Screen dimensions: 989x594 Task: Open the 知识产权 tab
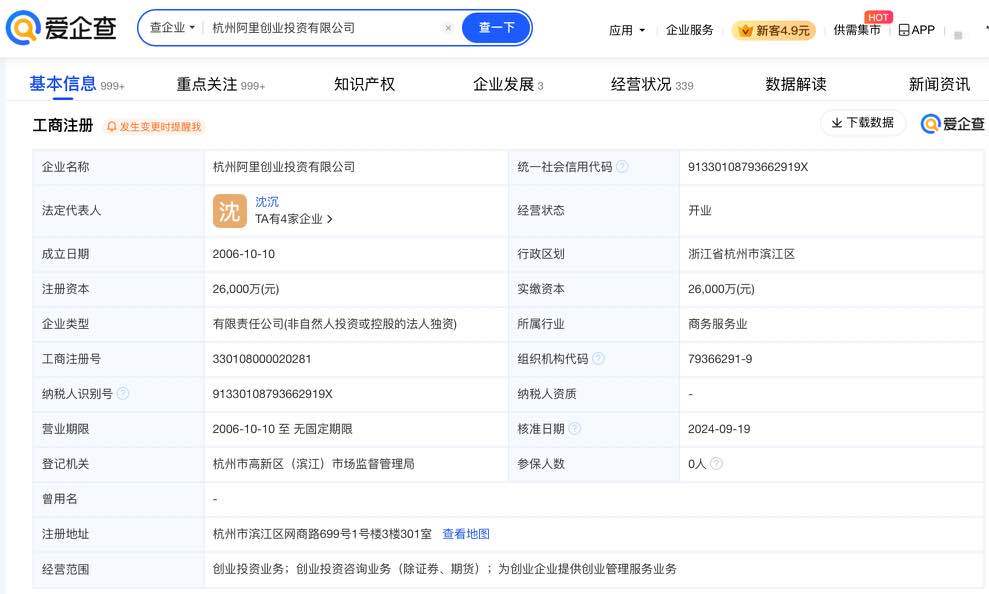[x=365, y=84]
